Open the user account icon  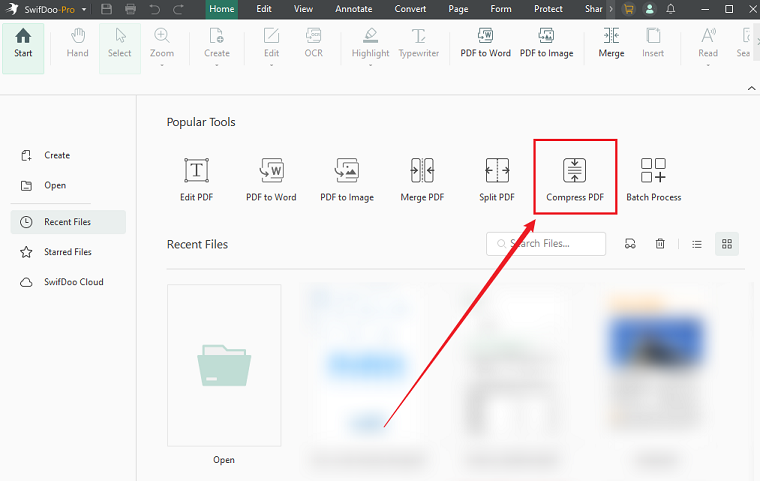(x=649, y=9)
